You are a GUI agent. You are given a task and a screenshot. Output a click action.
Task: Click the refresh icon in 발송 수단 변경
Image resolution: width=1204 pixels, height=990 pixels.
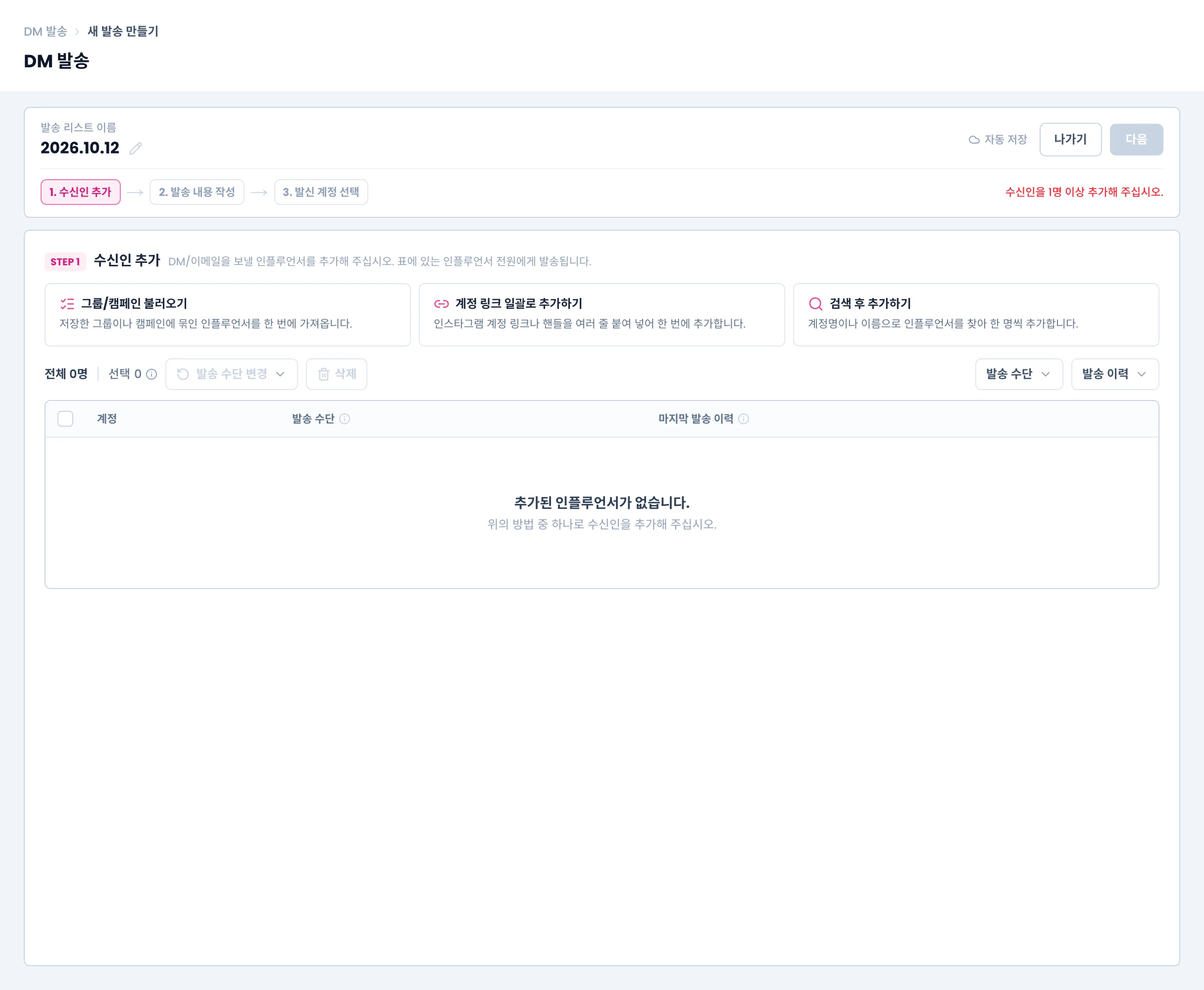tap(183, 374)
